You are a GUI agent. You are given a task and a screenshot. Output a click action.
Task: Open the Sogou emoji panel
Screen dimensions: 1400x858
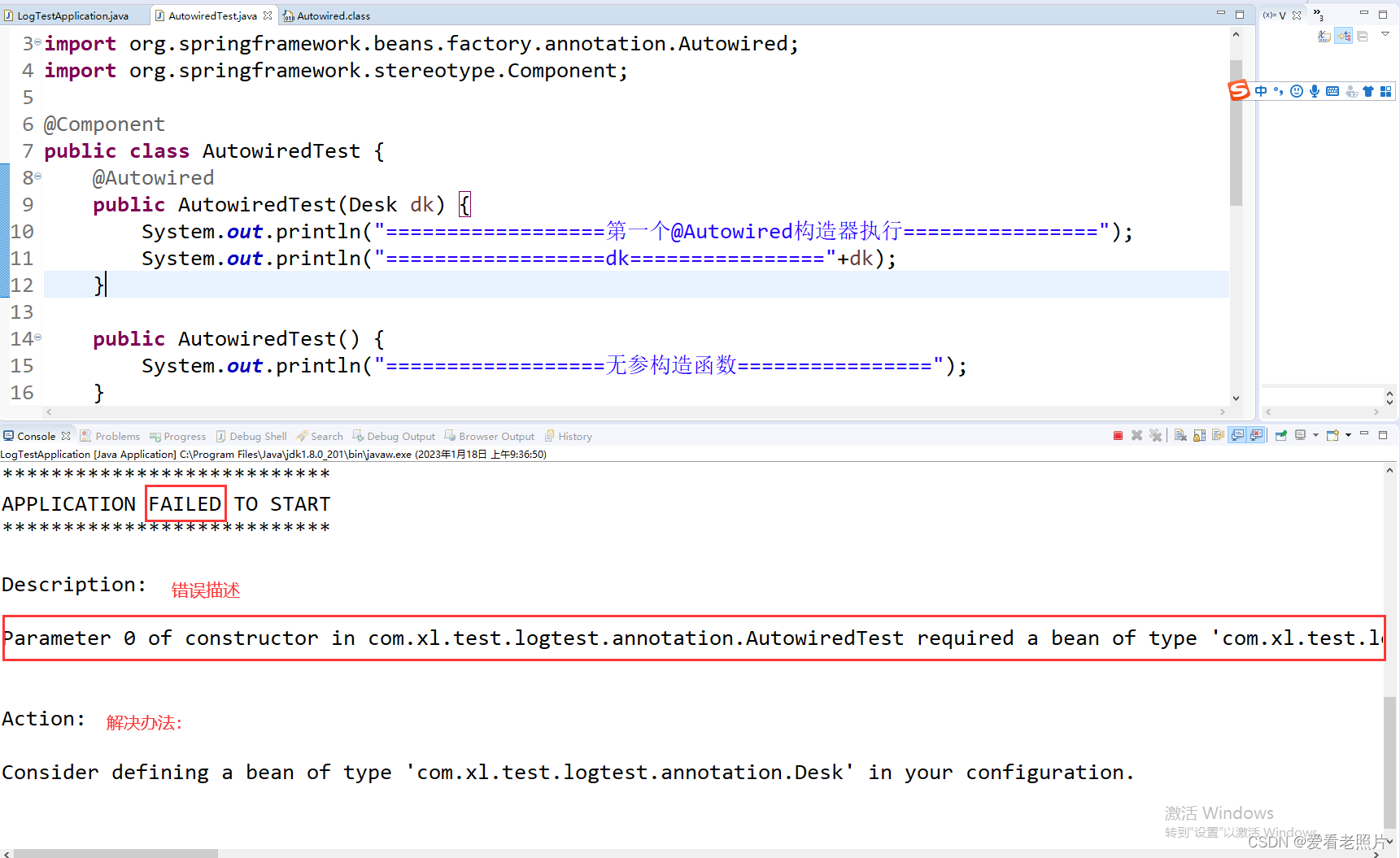point(1297,91)
